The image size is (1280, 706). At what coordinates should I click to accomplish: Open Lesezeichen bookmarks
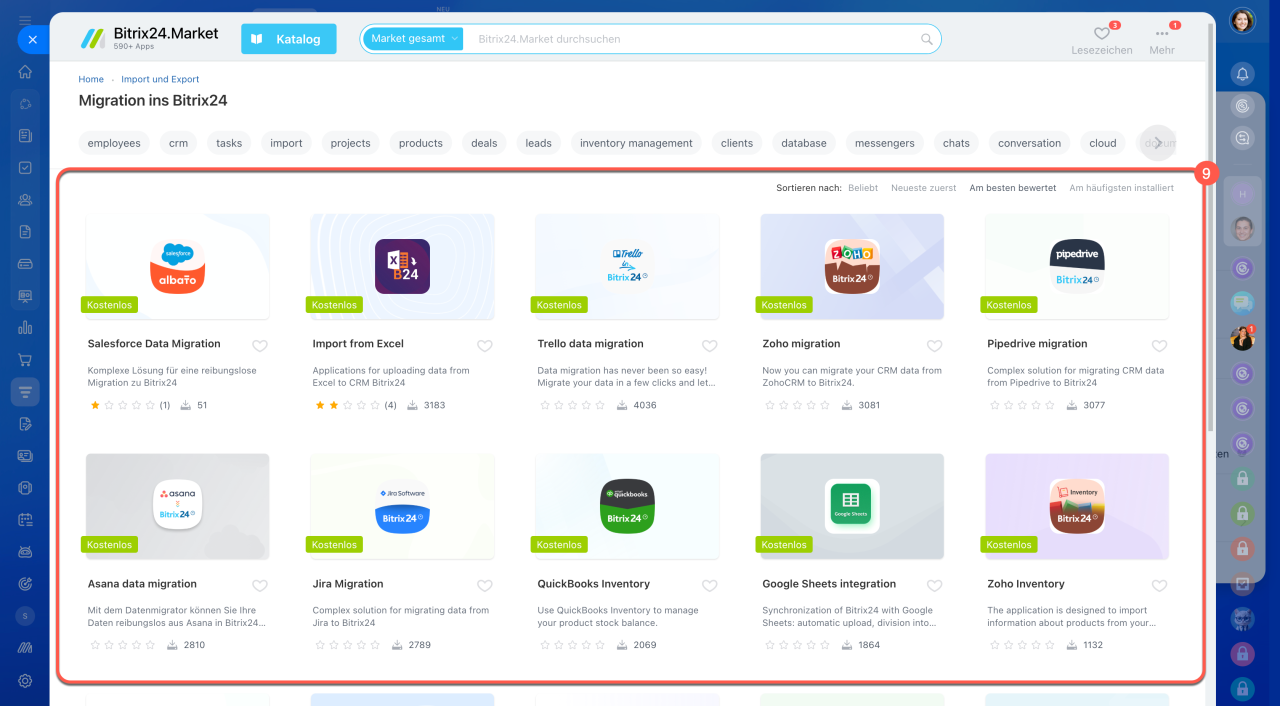point(1102,39)
